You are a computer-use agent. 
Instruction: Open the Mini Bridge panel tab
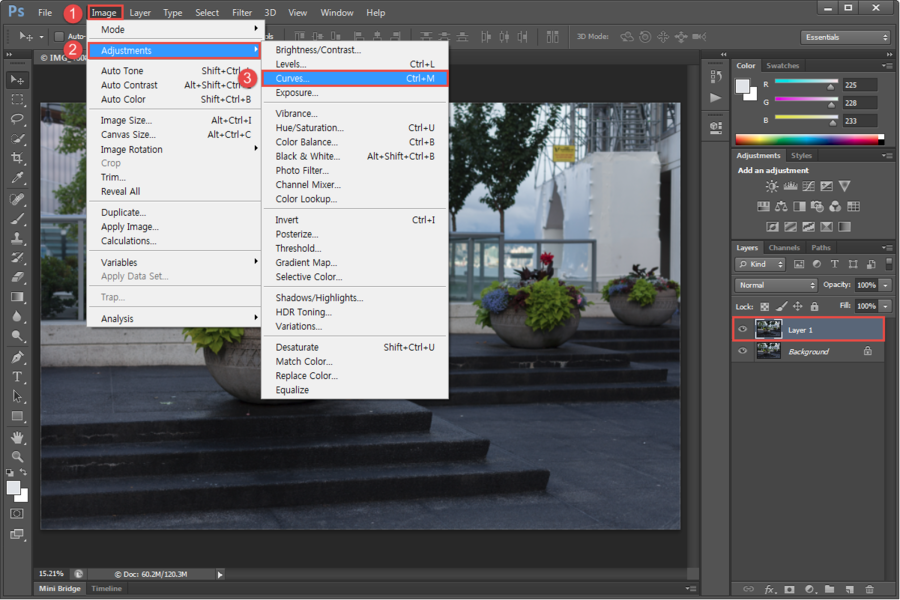click(x=60, y=588)
